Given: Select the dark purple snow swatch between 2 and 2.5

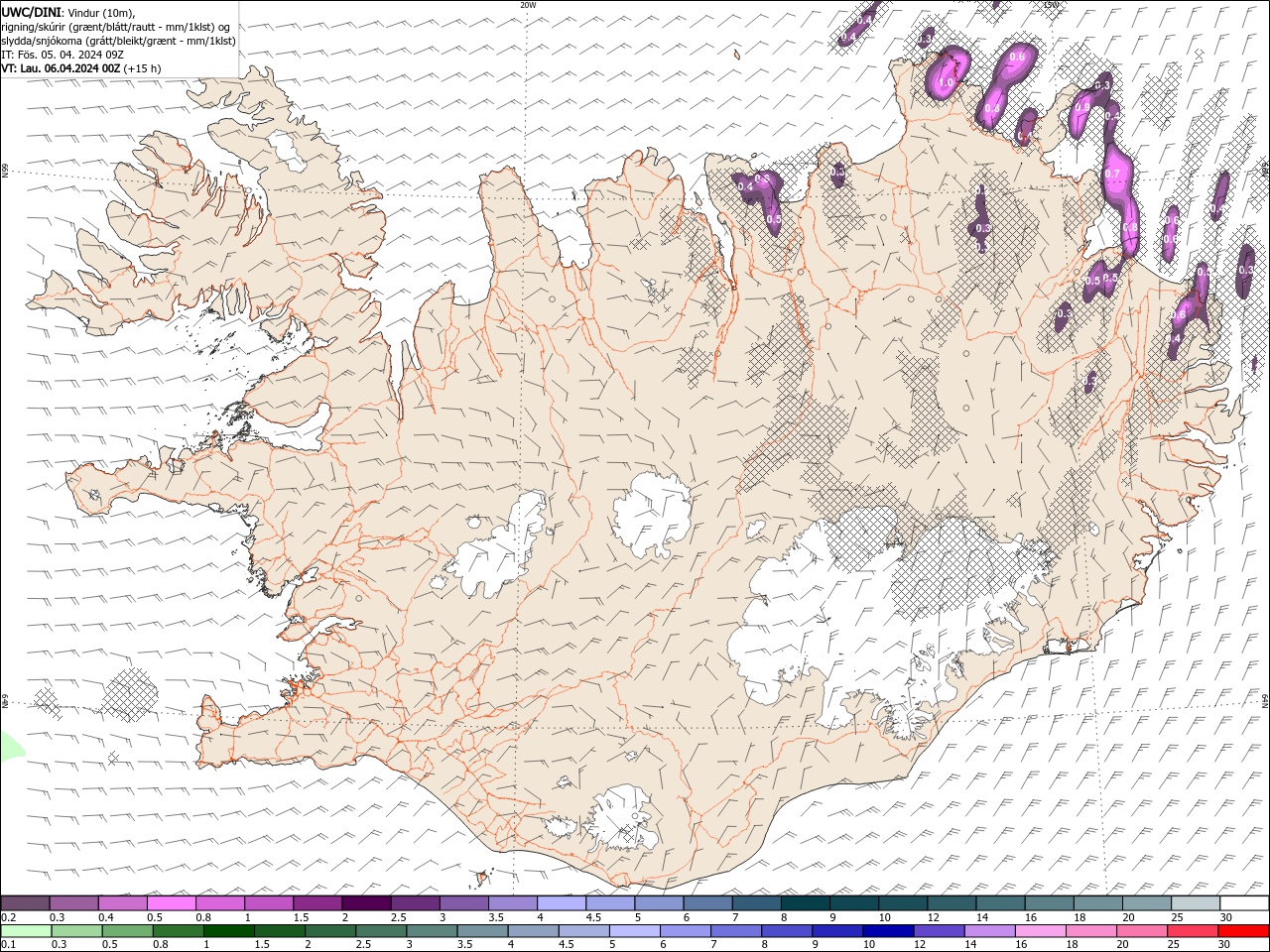Looking at the screenshot, I should pyautogui.click(x=366, y=903).
